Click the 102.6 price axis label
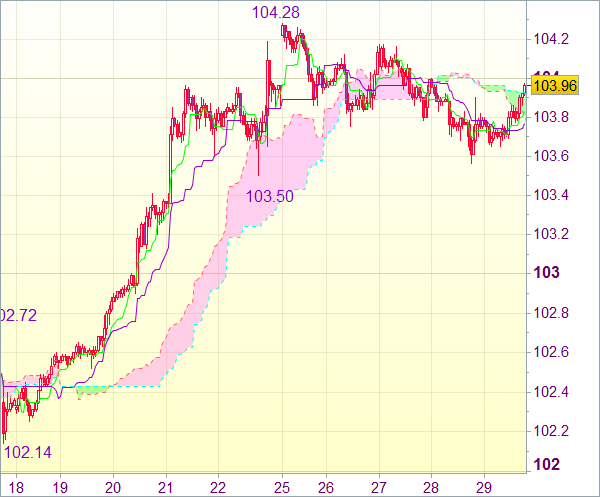 551,352
